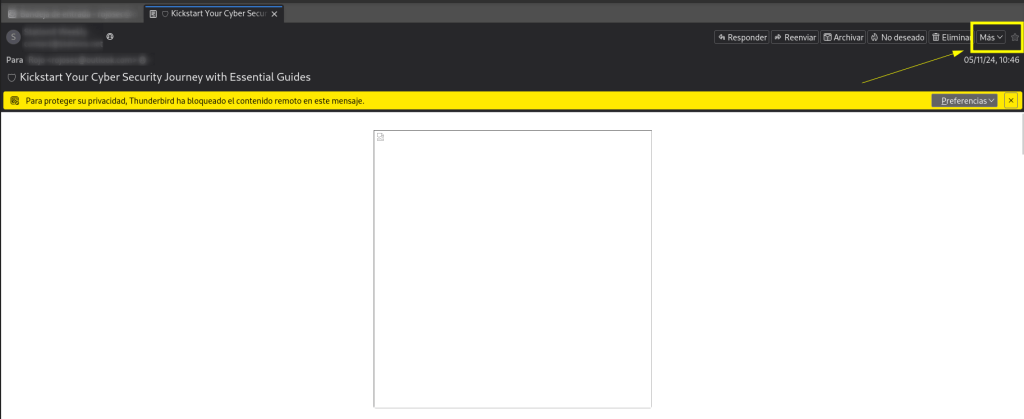Toggle the star on this message

[1015, 37]
